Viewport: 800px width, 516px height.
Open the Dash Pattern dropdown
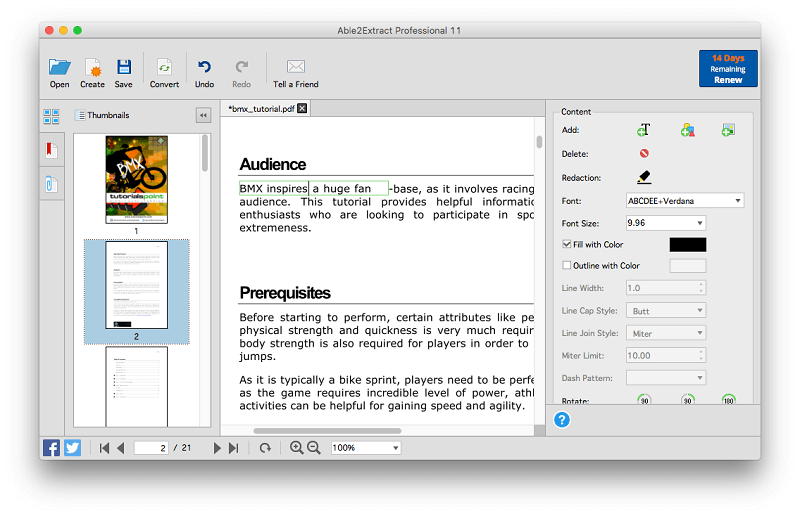coord(666,378)
